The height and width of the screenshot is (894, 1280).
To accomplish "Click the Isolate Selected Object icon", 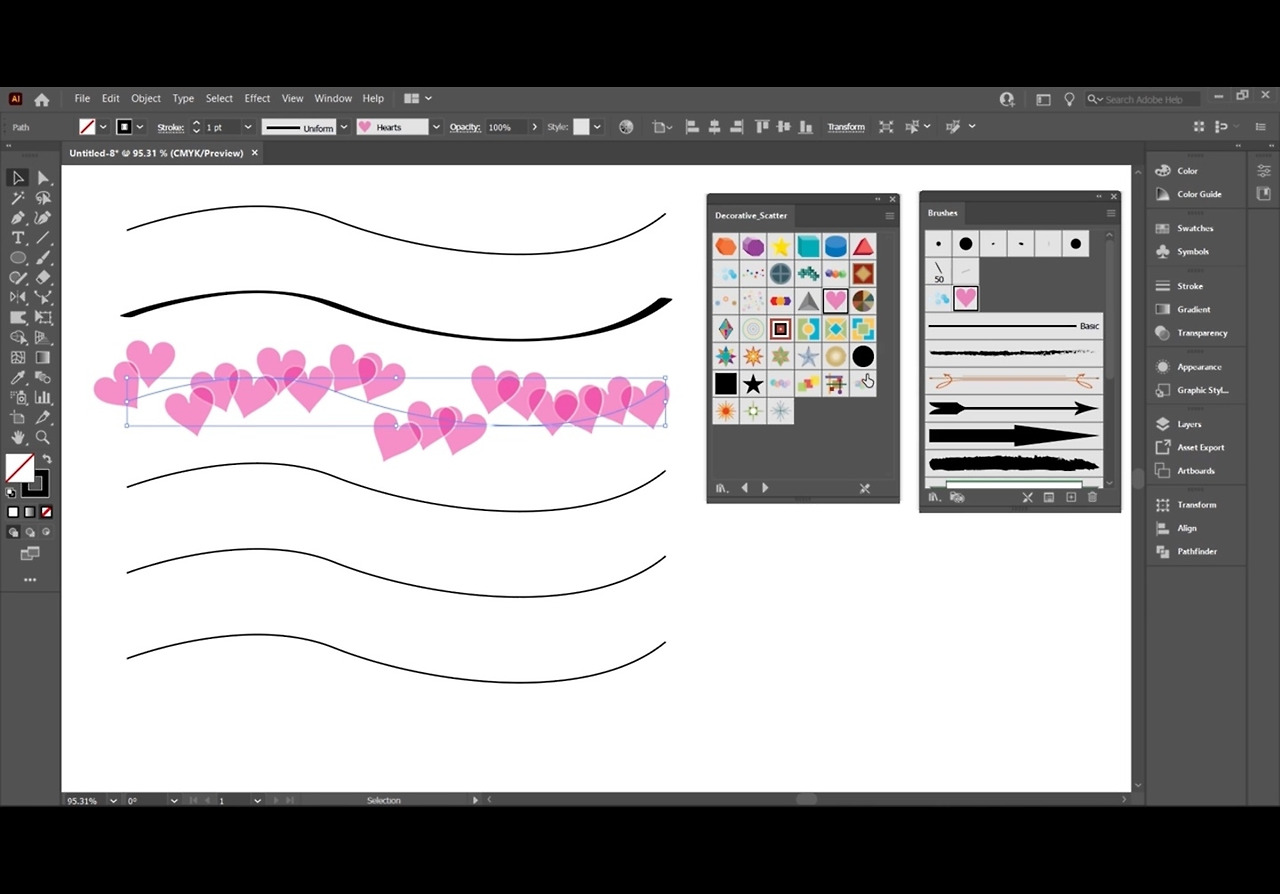I will 886,127.
